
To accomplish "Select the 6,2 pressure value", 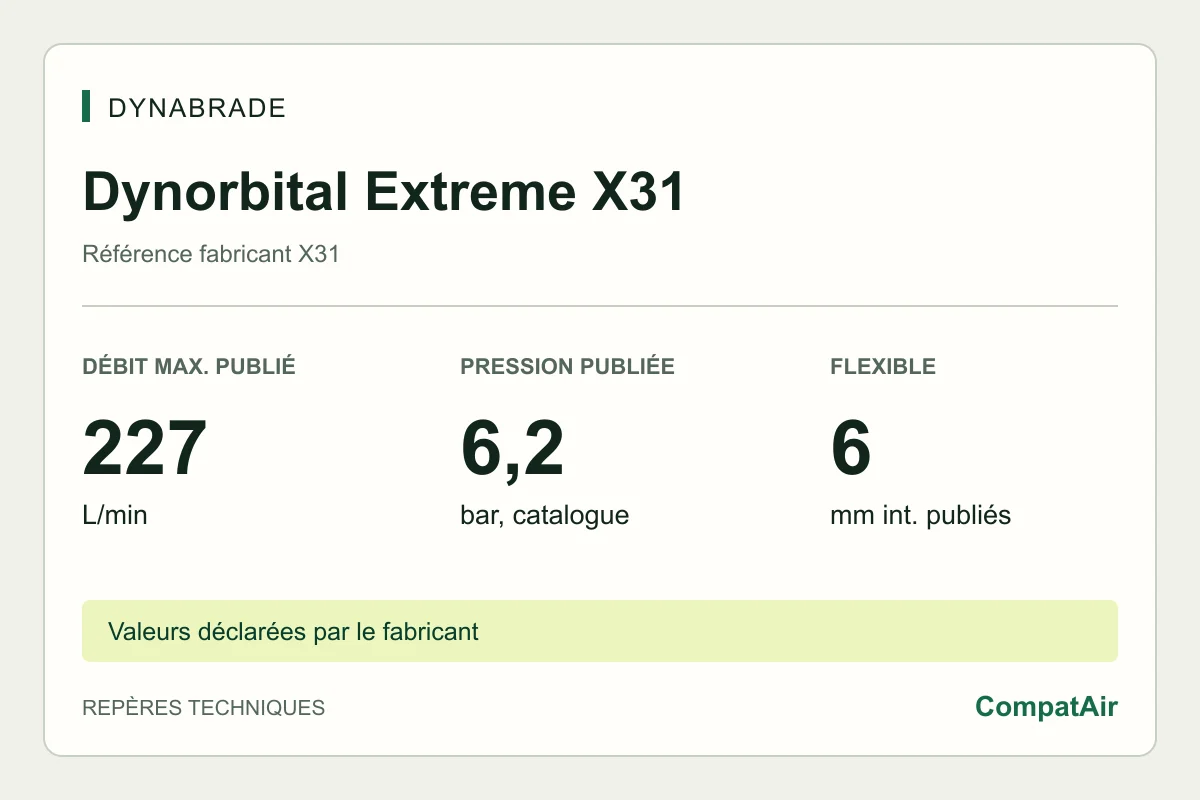I will (512, 449).
